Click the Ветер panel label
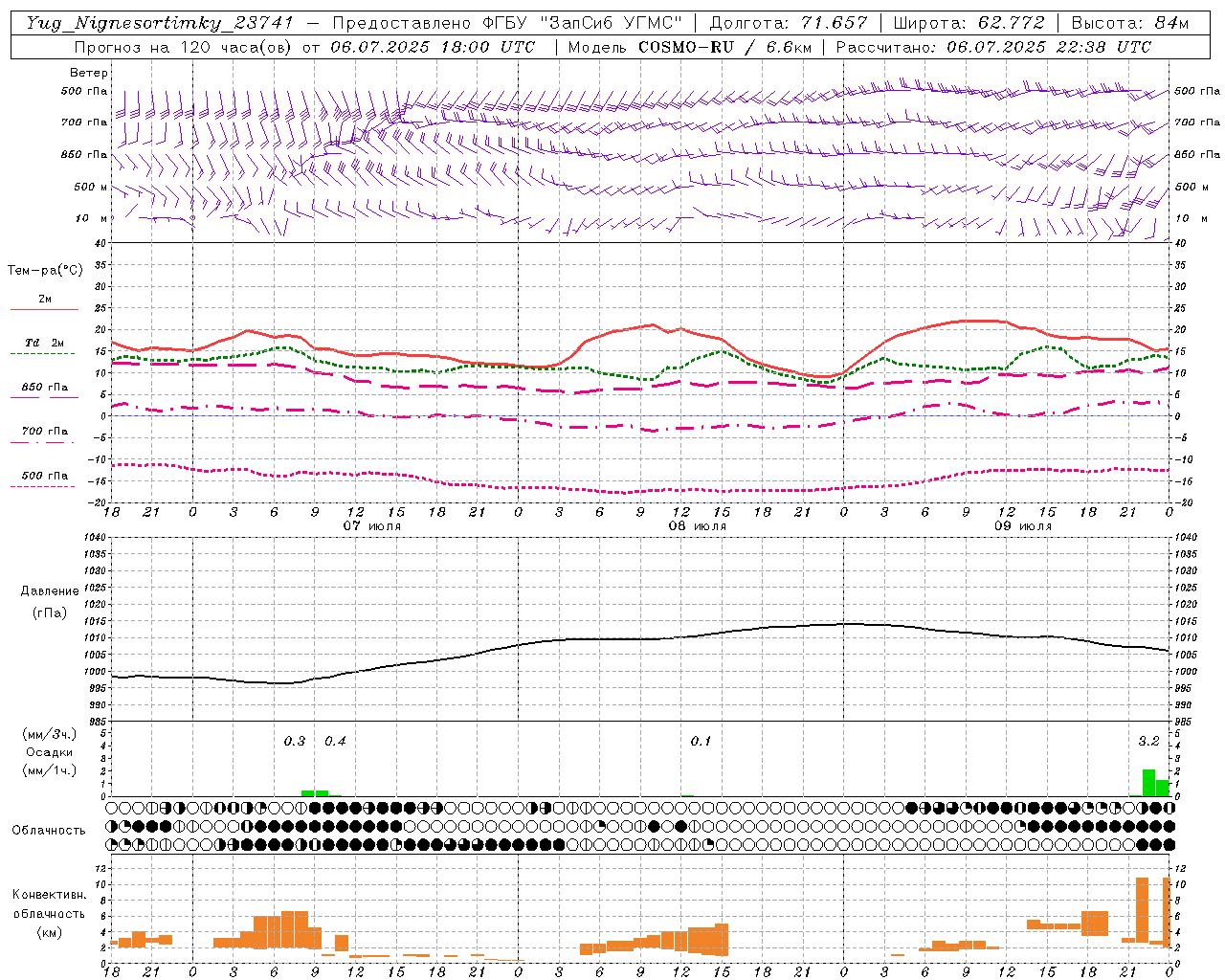Screen dimensions: 1225x980 pyautogui.click(x=89, y=73)
